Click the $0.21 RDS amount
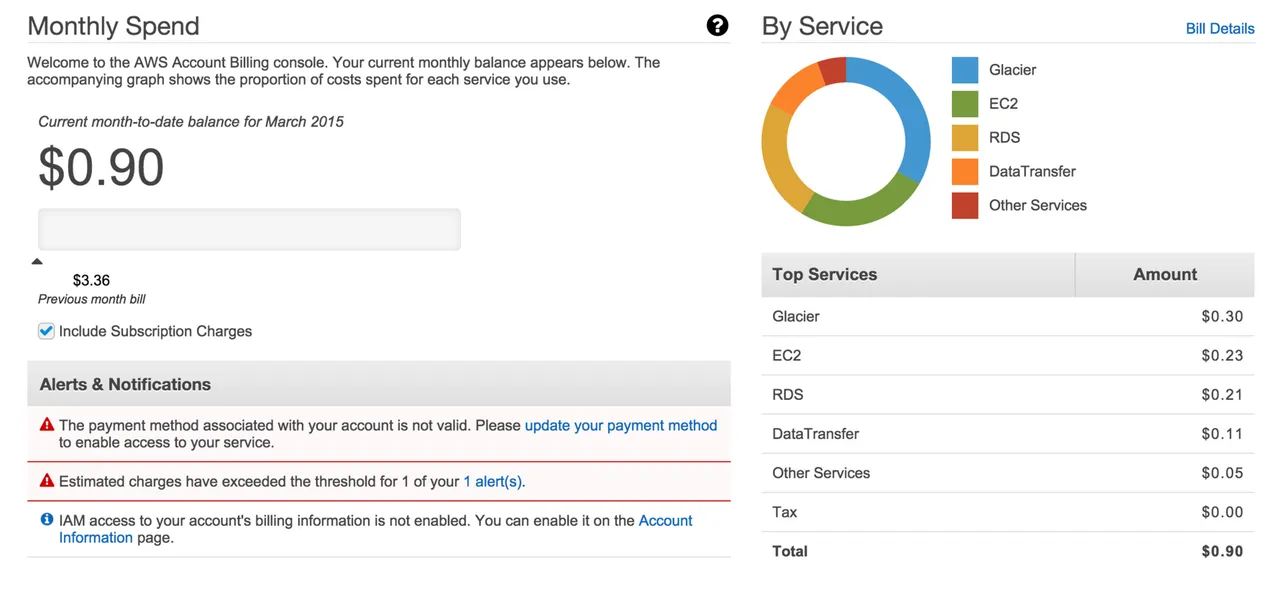The image size is (1280, 613). [1222, 394]
